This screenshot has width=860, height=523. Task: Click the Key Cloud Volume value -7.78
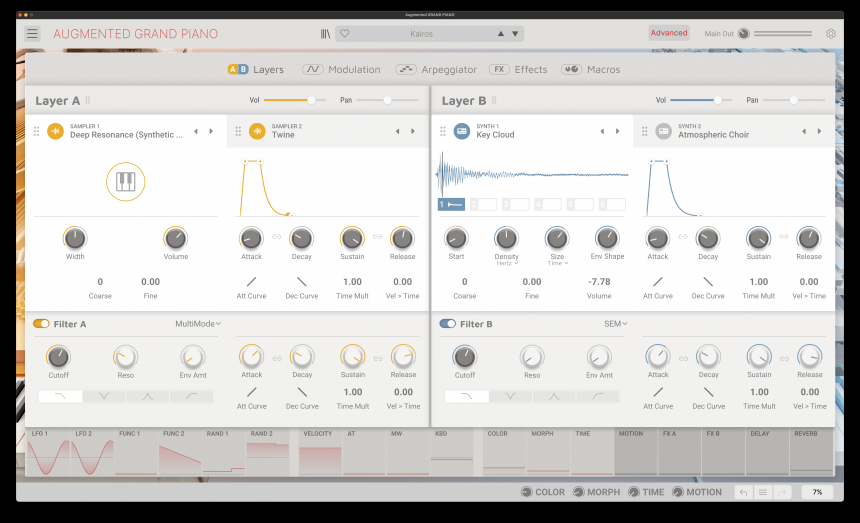click(x=599, y=282)
